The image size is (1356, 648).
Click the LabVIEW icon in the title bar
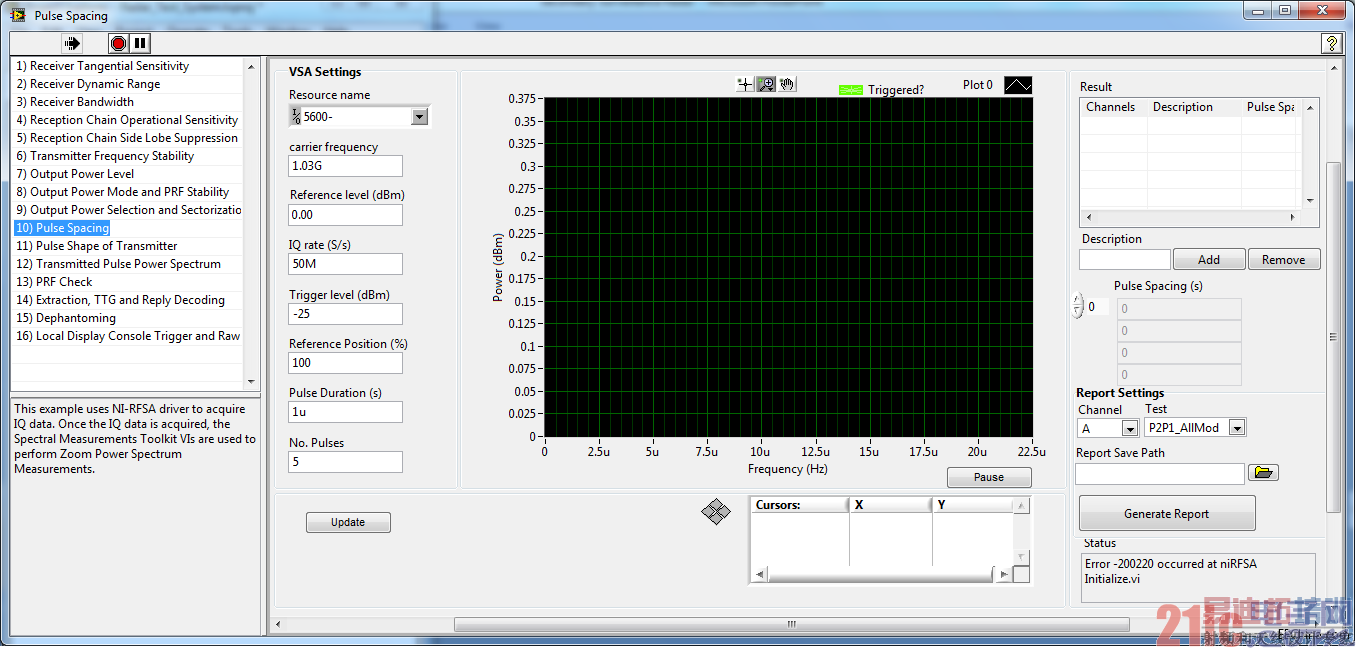[x=19, y=15]
